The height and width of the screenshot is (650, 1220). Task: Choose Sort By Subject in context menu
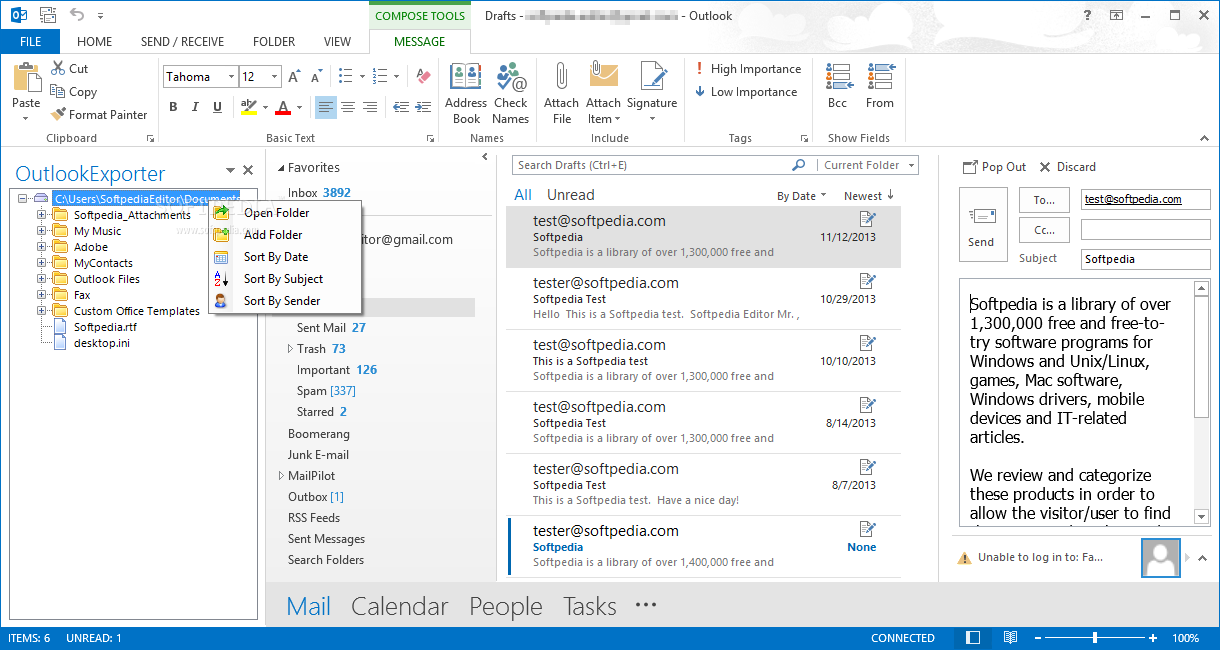tap(286, 279)
